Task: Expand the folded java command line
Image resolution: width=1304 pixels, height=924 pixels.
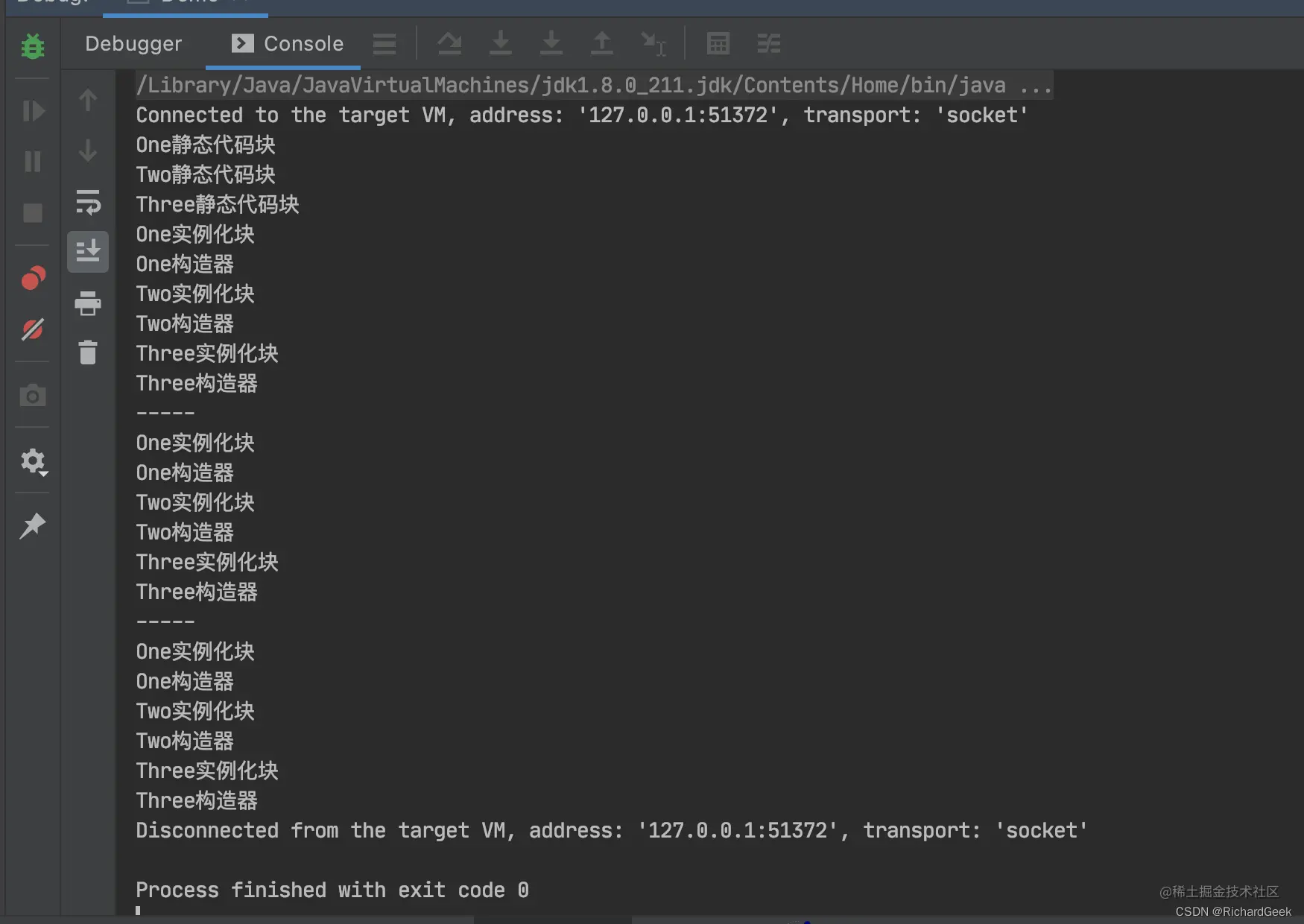Action: tap(594, 86)
